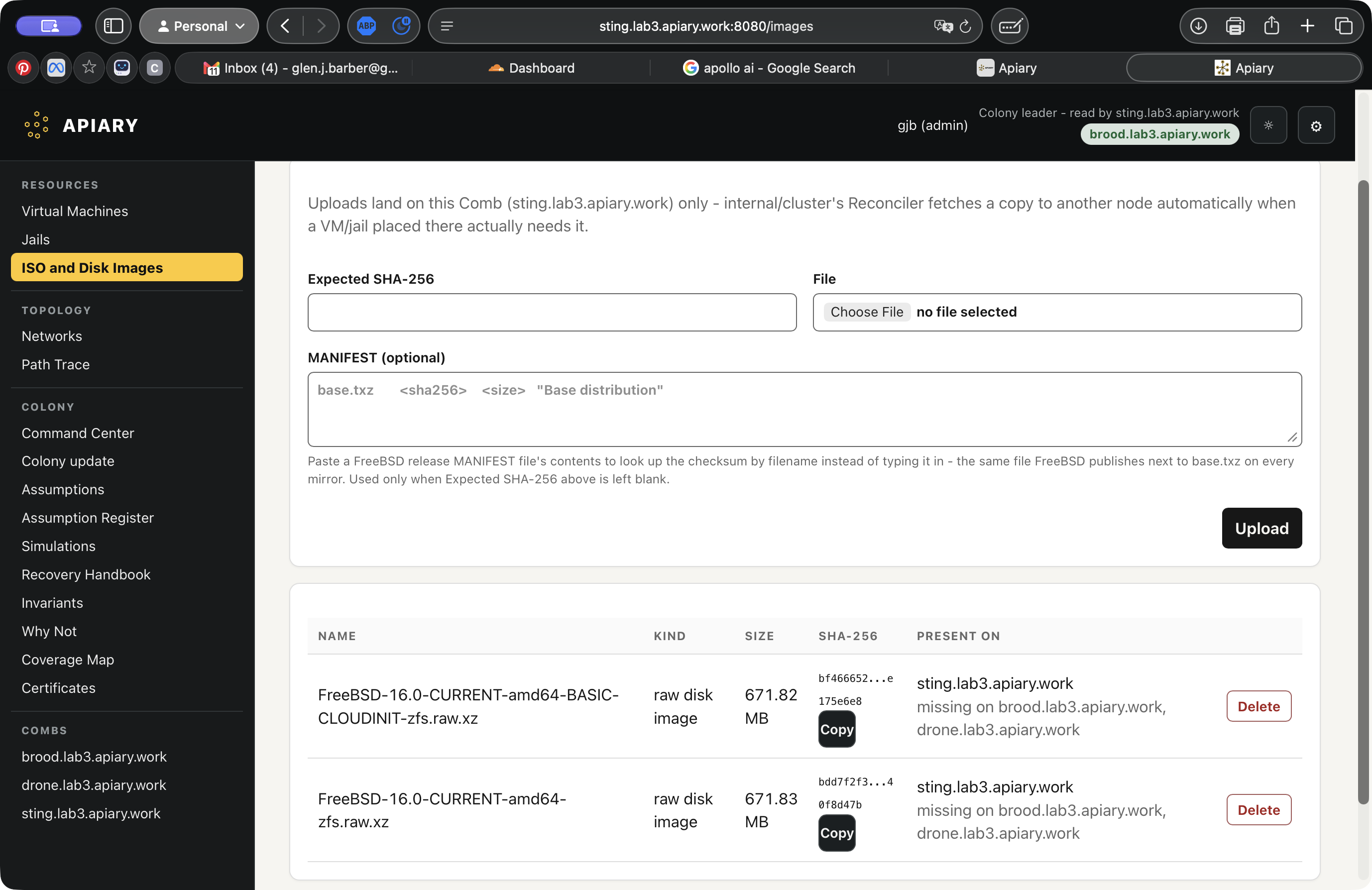Screen dimensions: 1372x890
Task: Open the Apiary settings gear icon
Action: [x=1316, y=125]
